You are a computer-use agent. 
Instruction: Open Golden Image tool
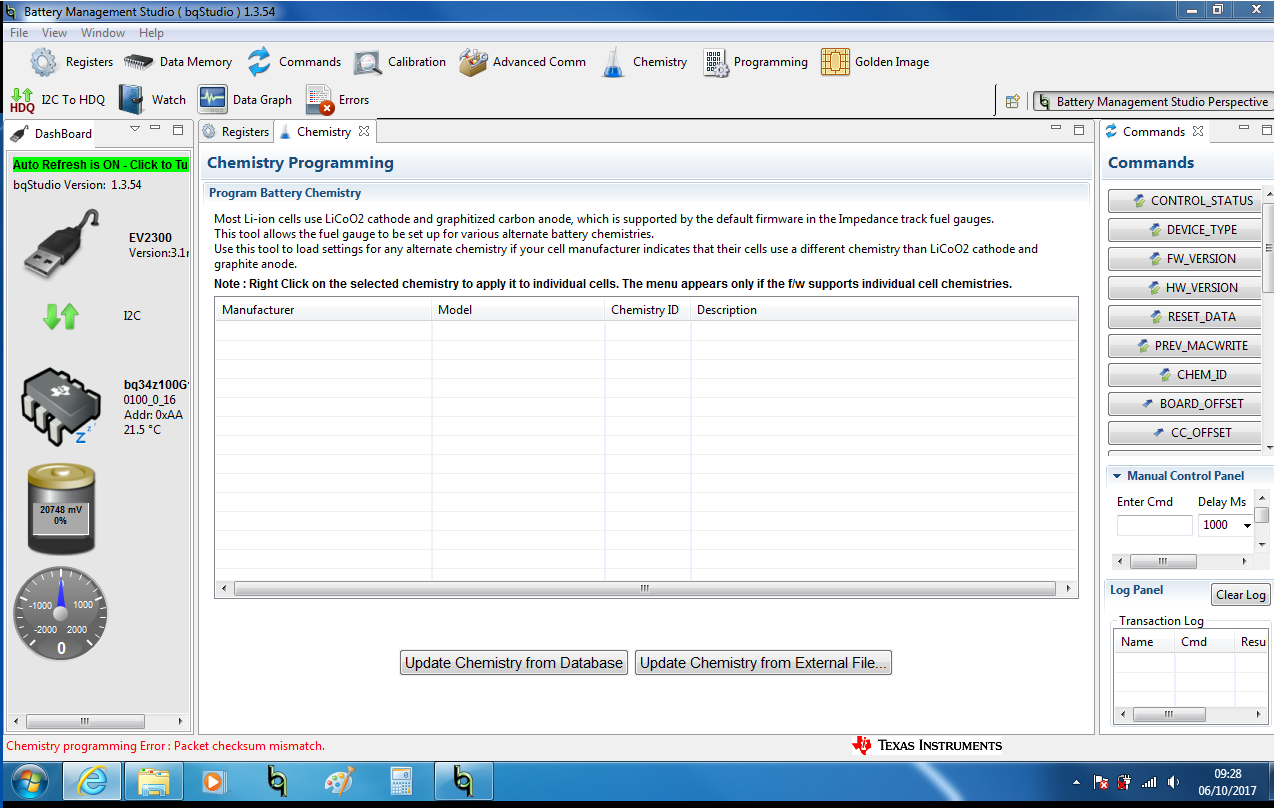point(875,62)
